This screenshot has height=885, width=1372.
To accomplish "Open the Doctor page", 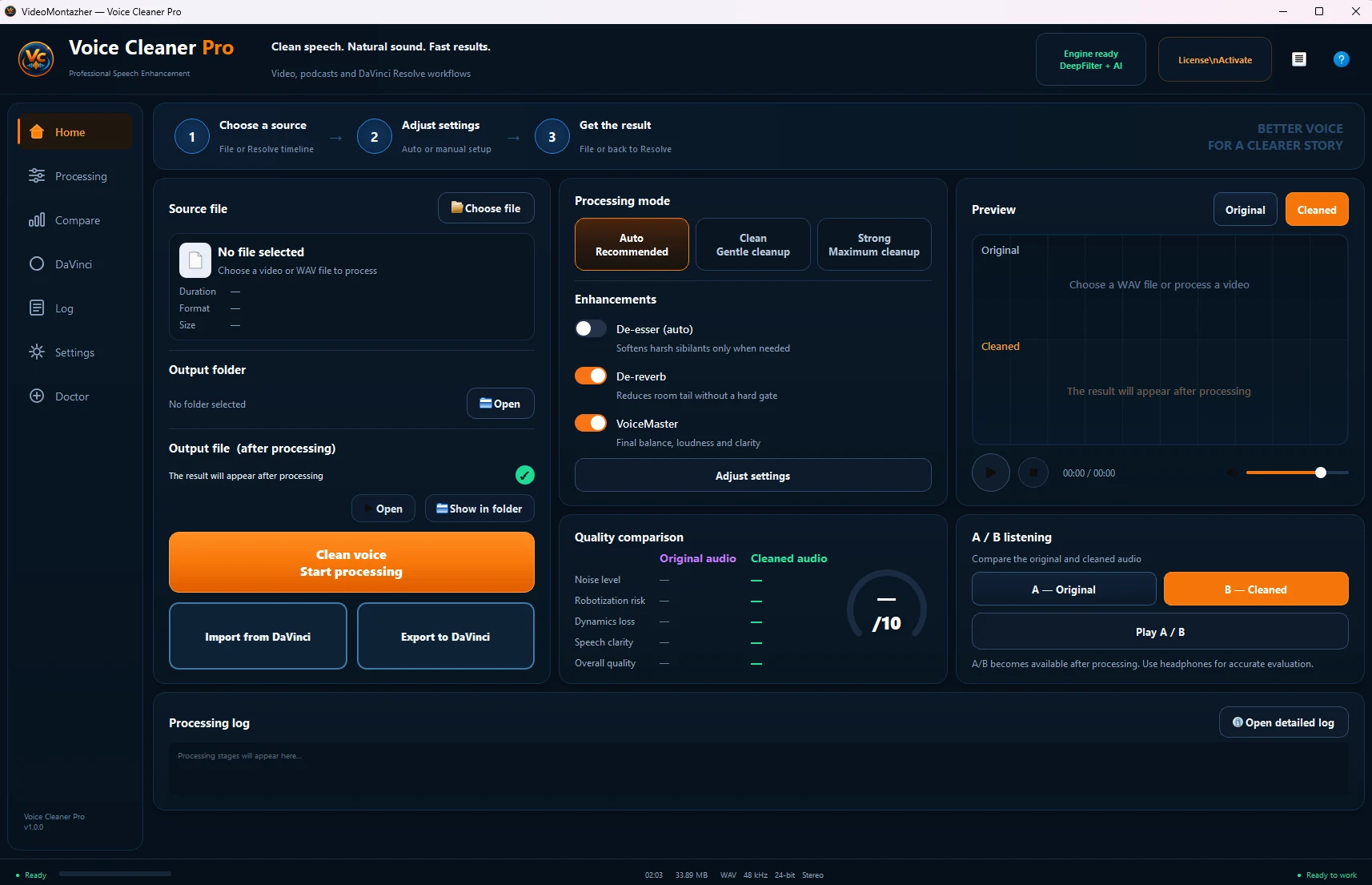I will [x=75, y=396].
